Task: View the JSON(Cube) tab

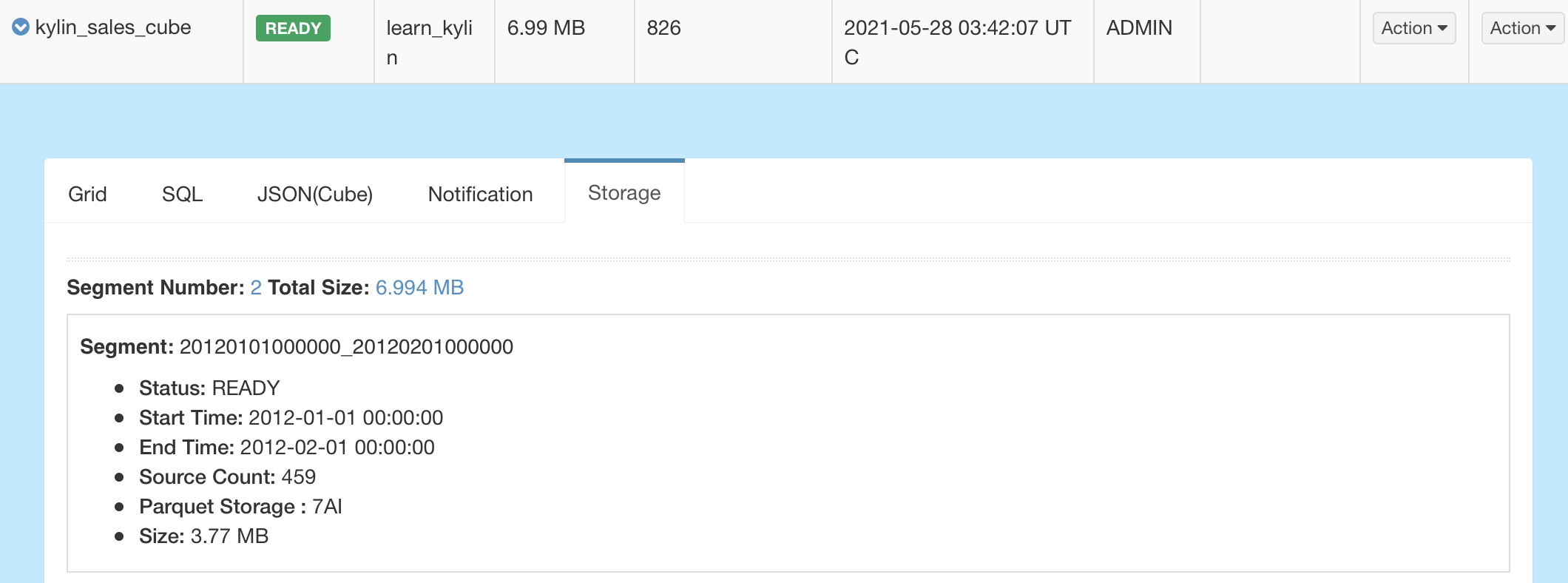Action: point(314,194)
